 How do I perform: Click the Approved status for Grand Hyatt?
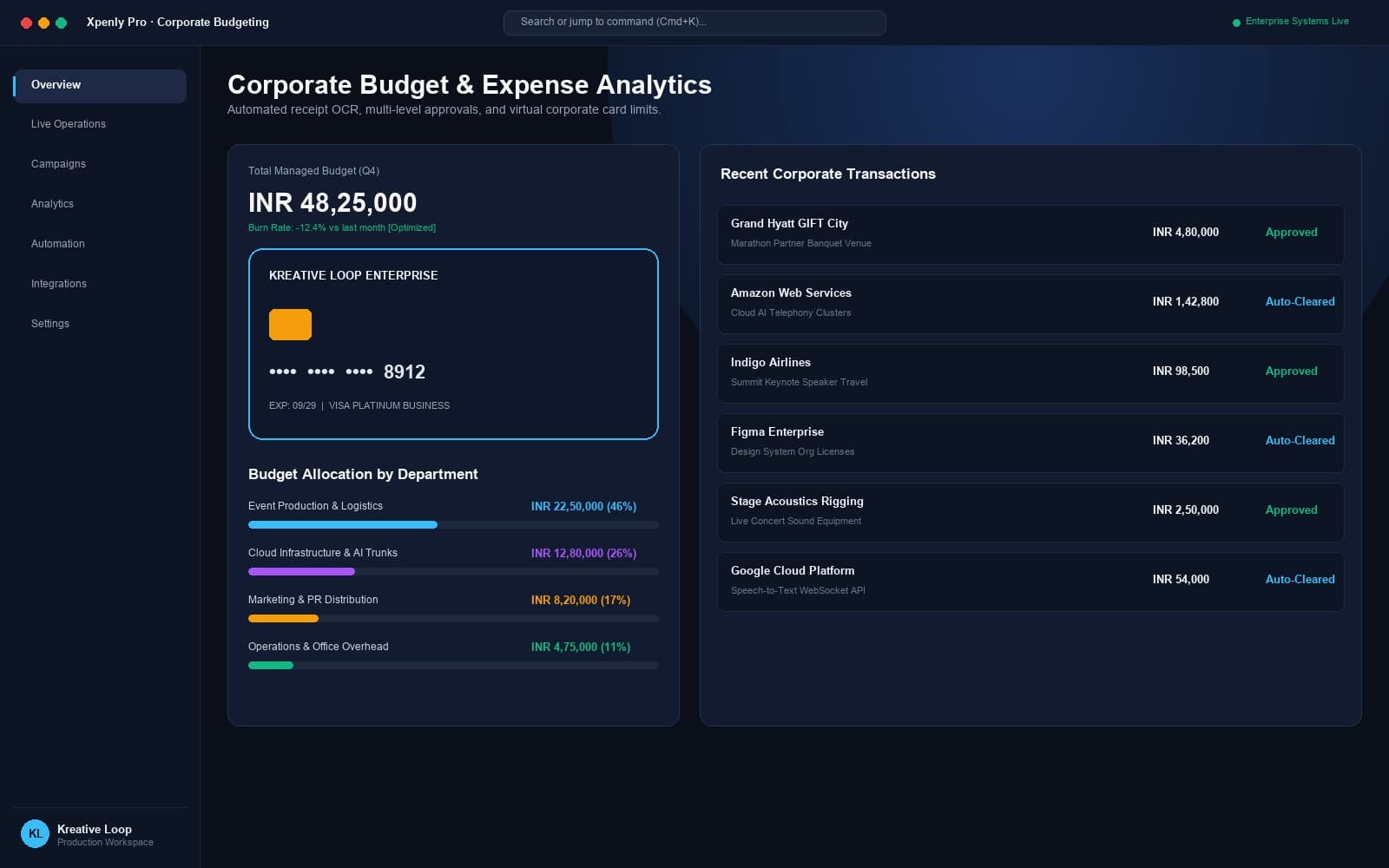pyautogui.click(x=1291, y=233)
